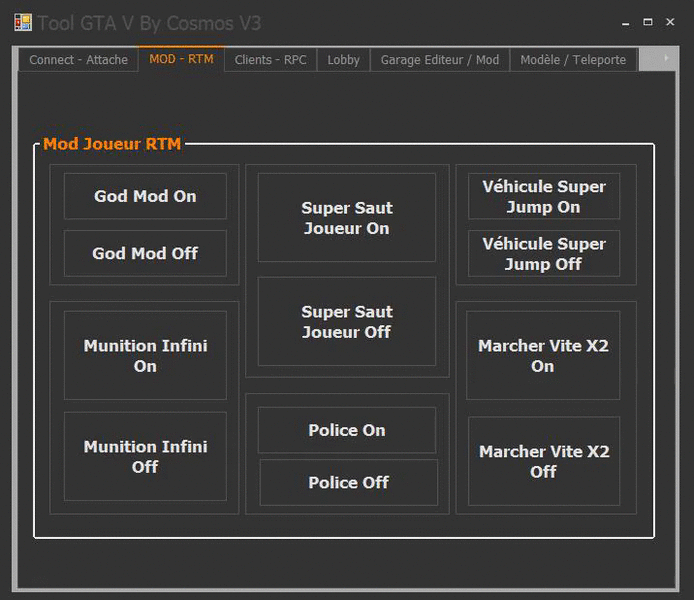Screen dimensions: 694x600
Task: Show more tabs with right arrow
Action: point(666,58)
